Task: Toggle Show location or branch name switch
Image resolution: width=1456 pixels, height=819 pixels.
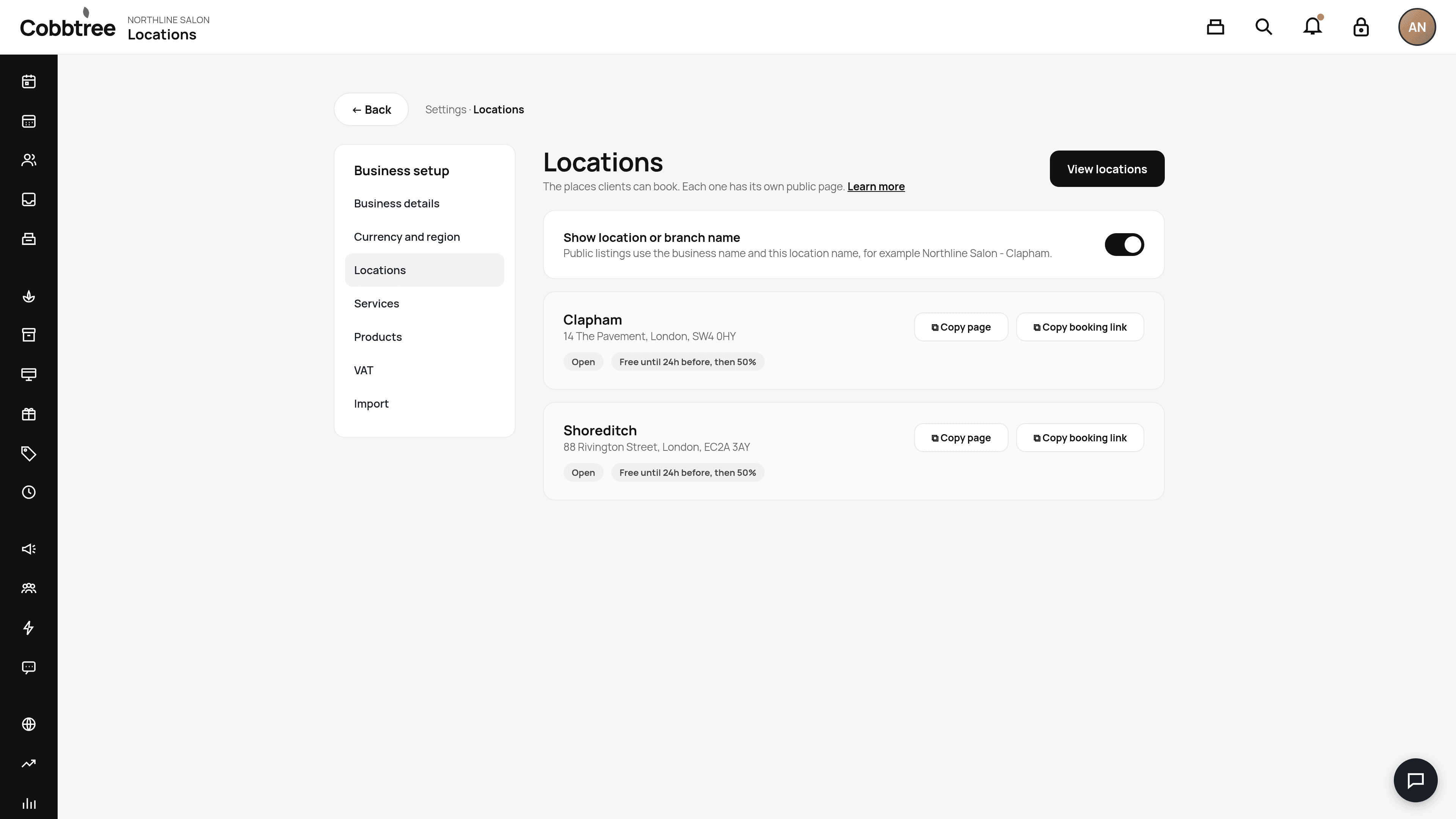Action: coord(1124,245)
